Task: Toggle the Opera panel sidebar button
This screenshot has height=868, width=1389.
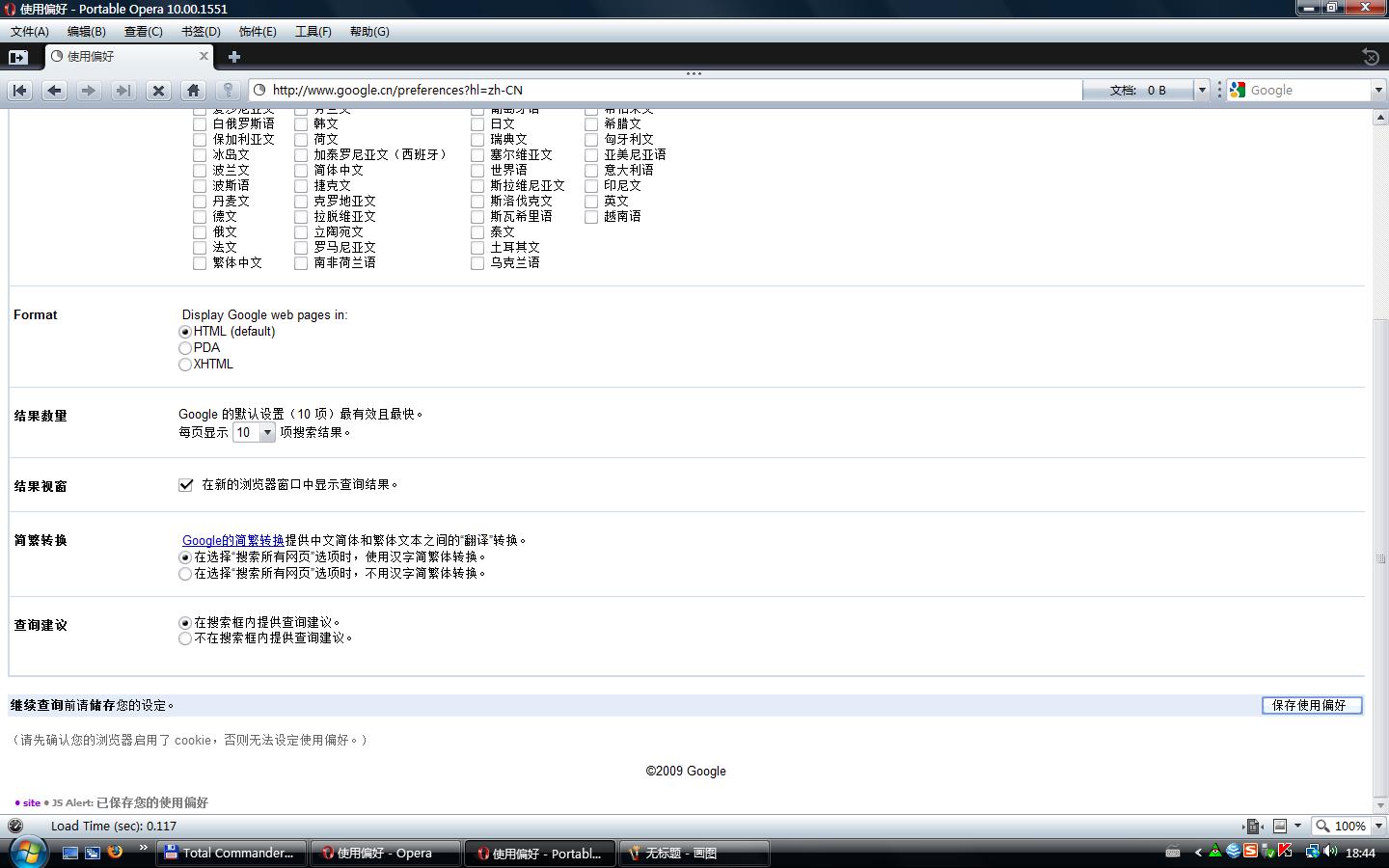Action: click(18, 57)
